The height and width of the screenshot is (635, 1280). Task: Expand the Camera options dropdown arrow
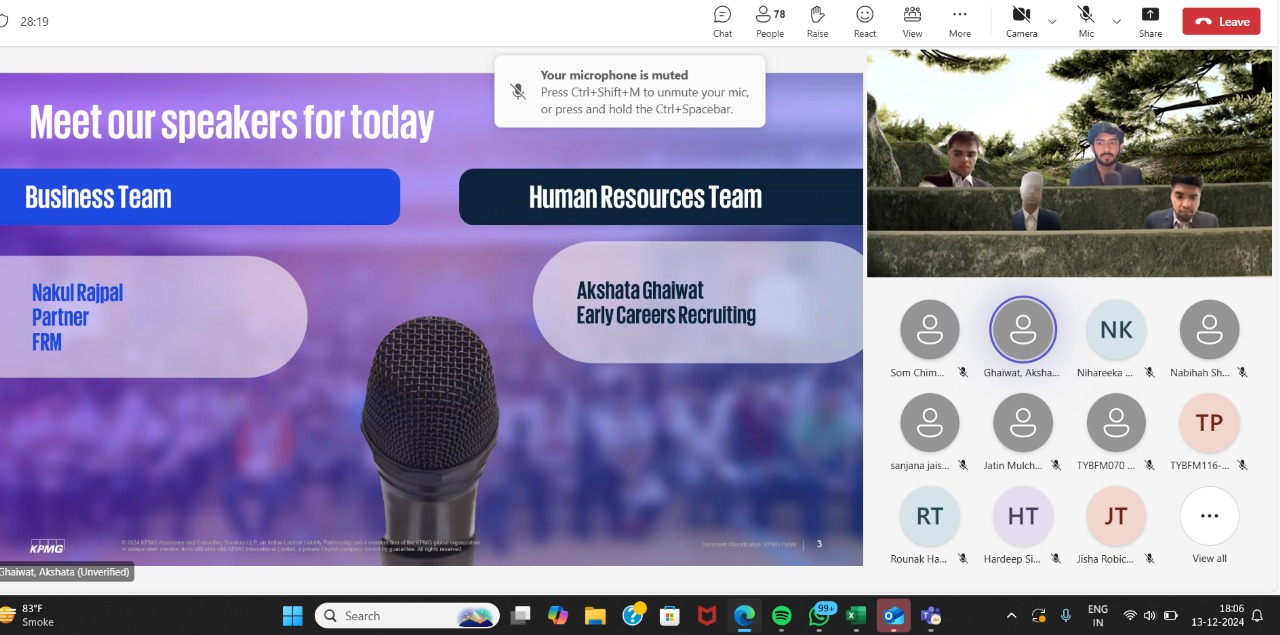coord(1052,21)
